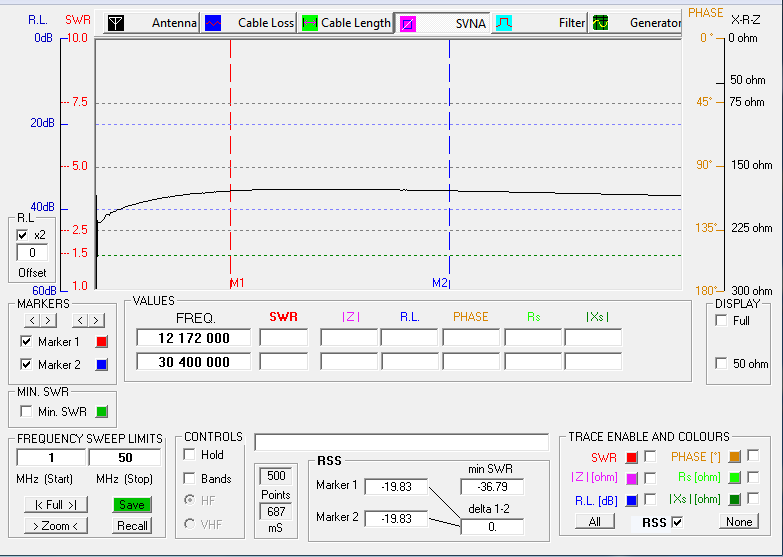Click the MHz Stop frequency field
The height and width of the screenshot is (557, 783).
click(x=124, y=457)
